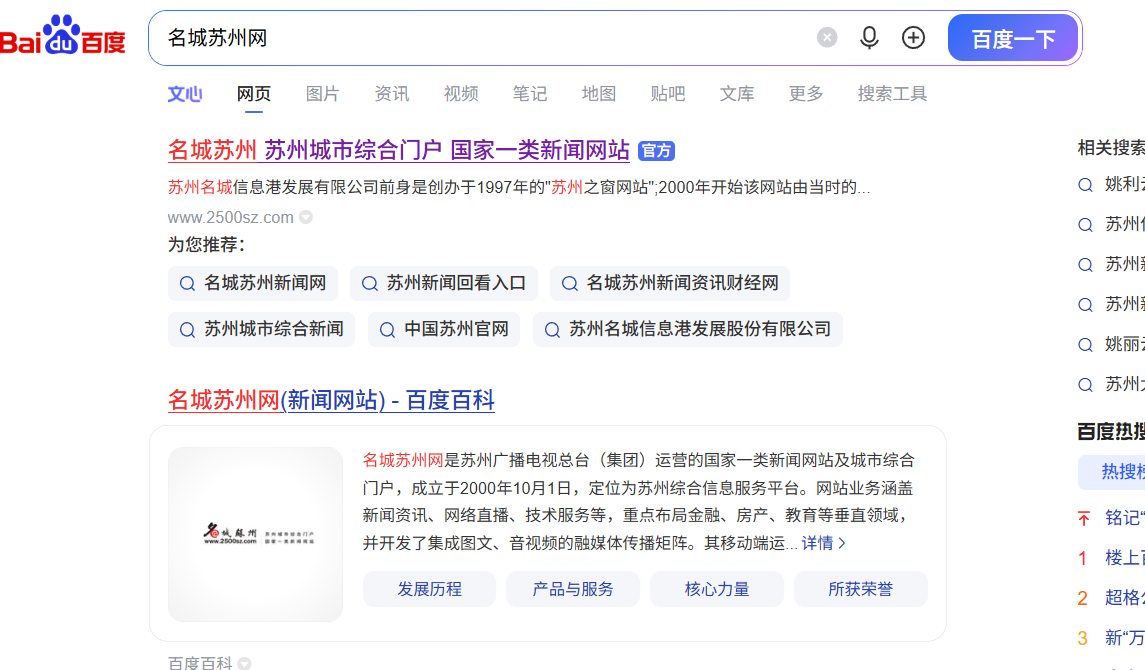Click the www.2500sz.com URL
Viewport: 1145px width, 670px height.
(231, 217)
